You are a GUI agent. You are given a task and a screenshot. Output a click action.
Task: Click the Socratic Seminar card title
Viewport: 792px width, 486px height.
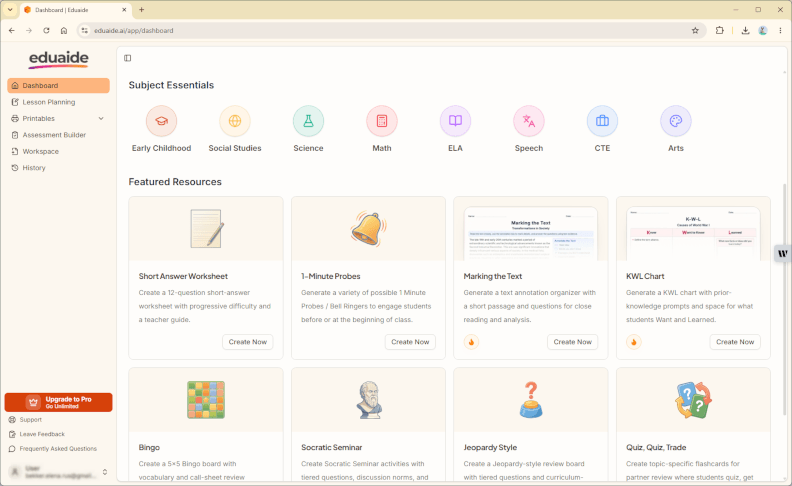331,448
